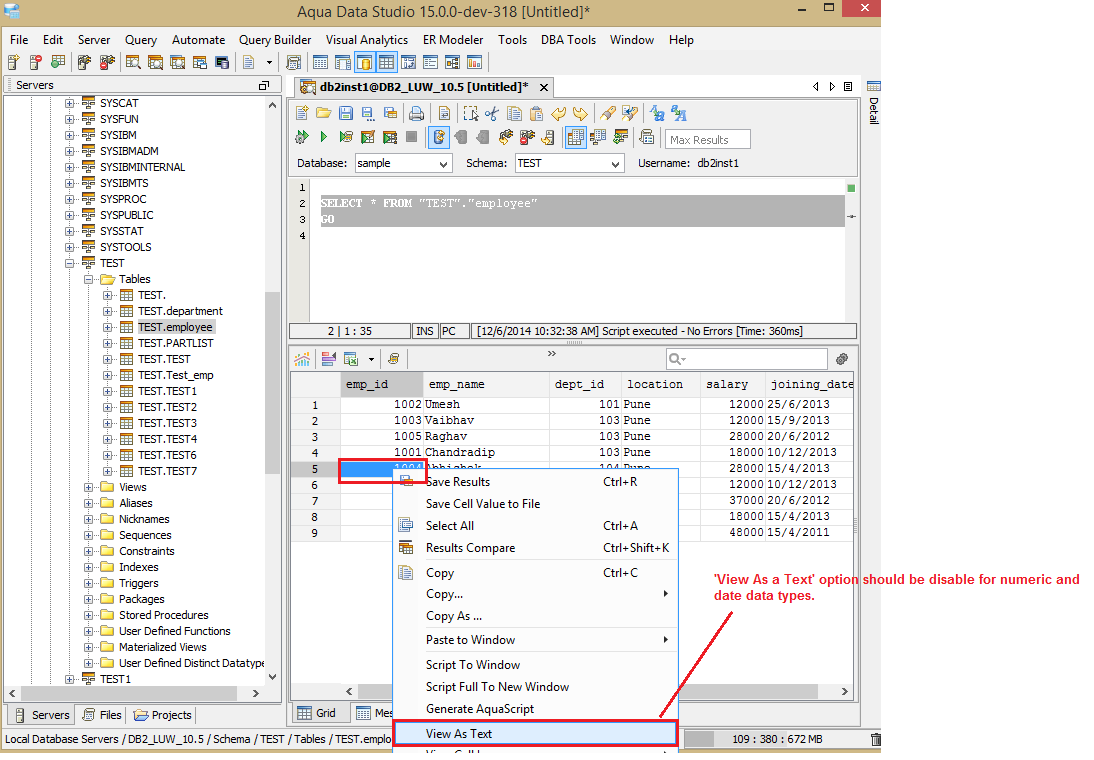
Task: Toggle the grid results view icon
Action: point(576,137)
